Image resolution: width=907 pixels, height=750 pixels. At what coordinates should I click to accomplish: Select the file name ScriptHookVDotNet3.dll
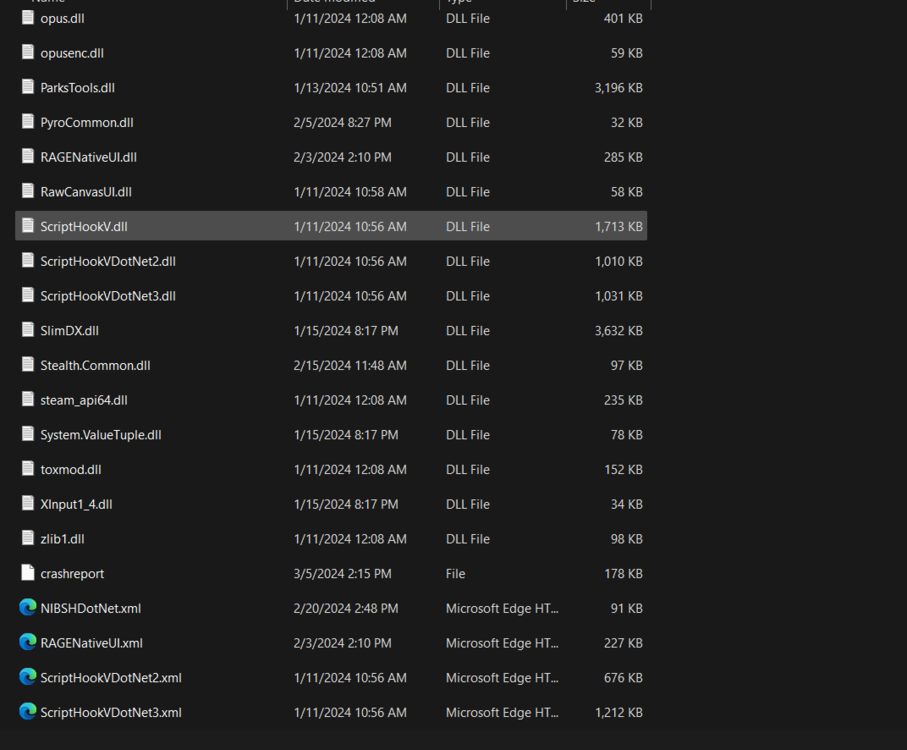point(108,296)
